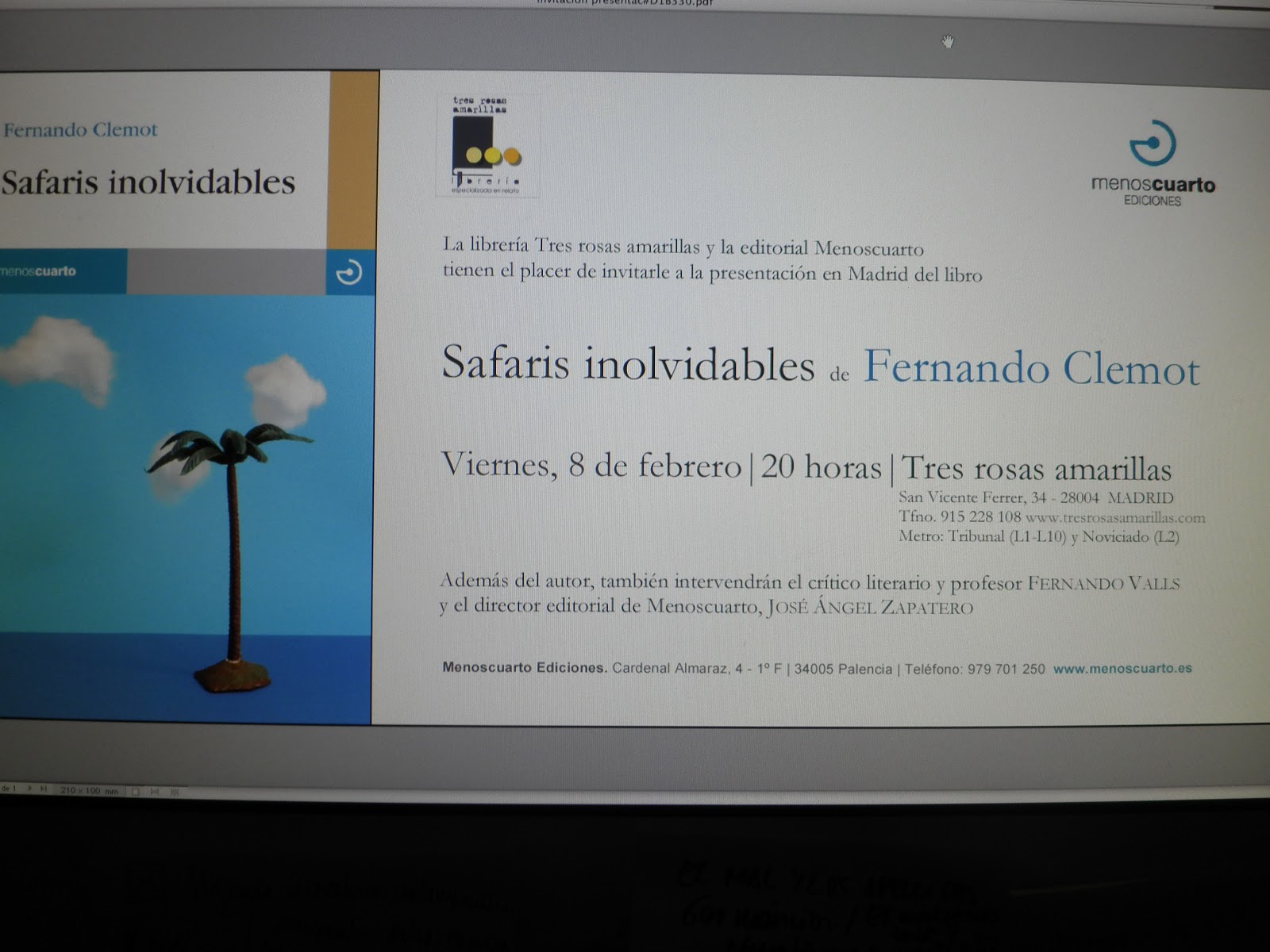Image resolution: width=1270 pixels, height=952 pixels.
Task: Click San Vicente Ferrer, 34 address line
Action: tap(1036, 497)
